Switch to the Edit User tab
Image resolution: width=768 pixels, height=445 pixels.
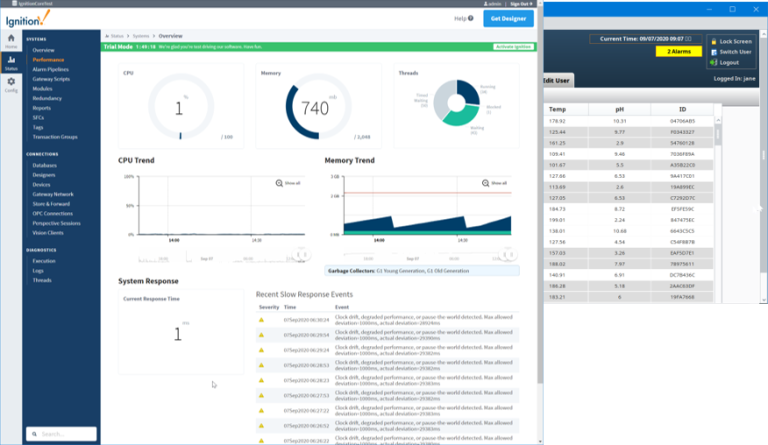pos(556,79)
